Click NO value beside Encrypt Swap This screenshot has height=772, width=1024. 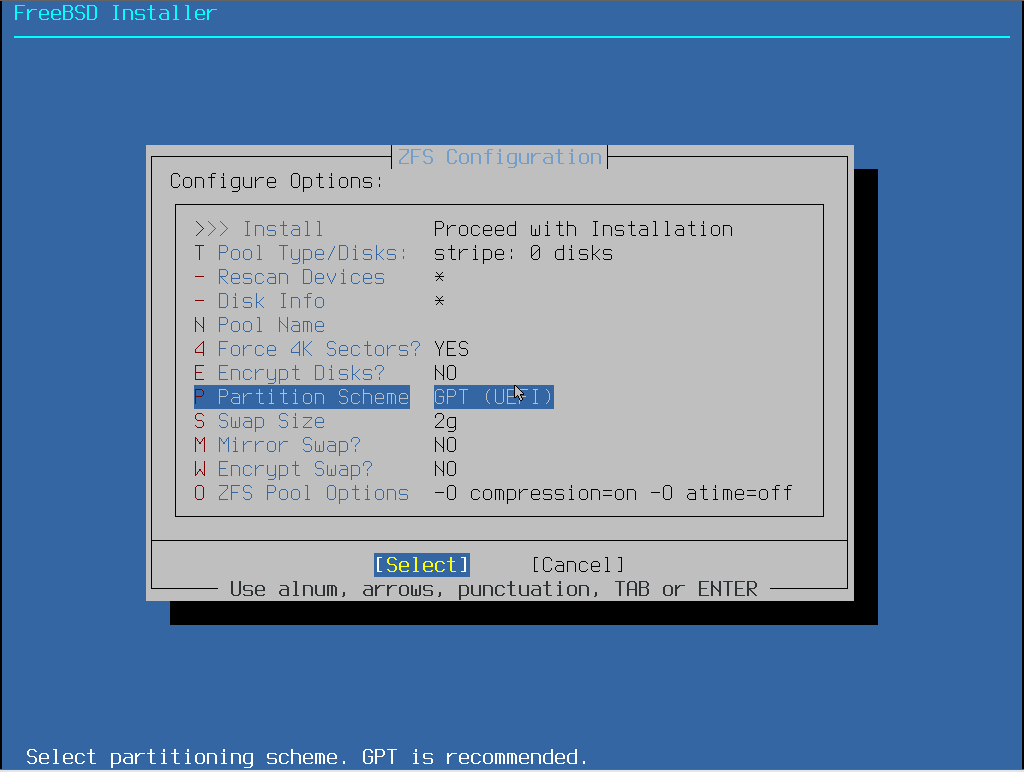click(x=445, y=470)
